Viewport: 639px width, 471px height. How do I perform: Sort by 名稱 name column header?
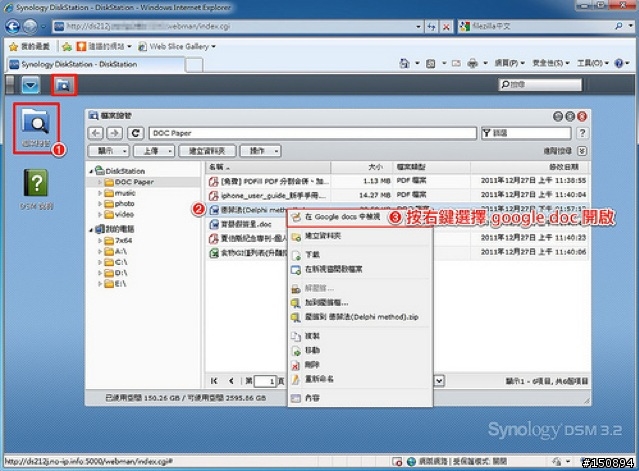pos(268,167)
